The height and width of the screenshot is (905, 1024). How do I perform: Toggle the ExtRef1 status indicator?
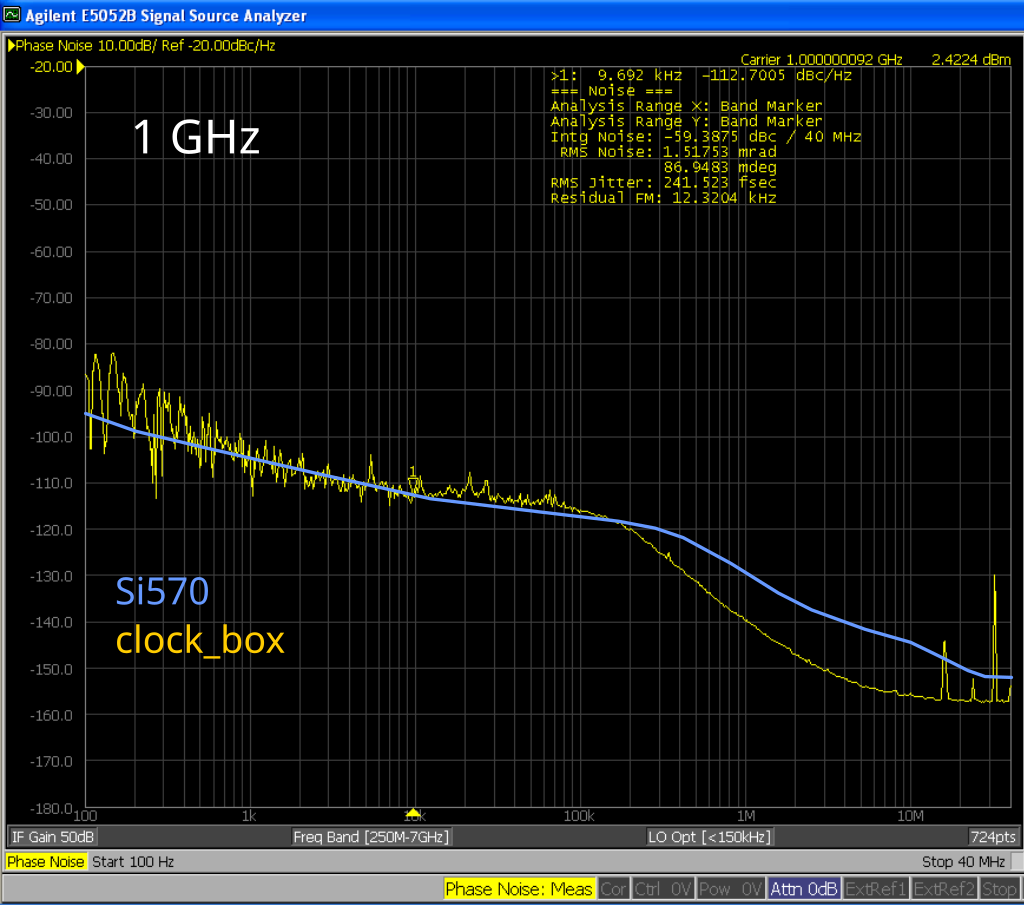point(876,889)
